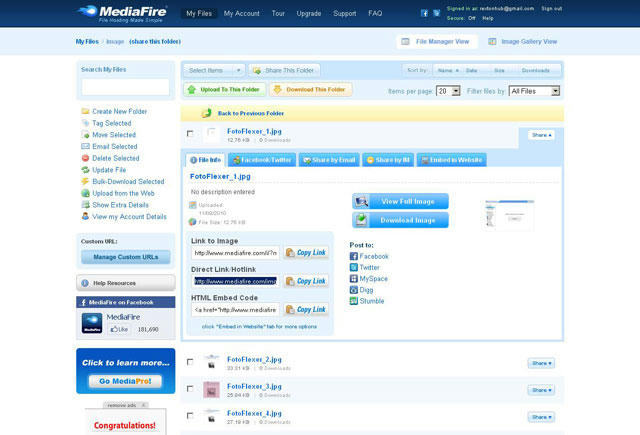Screen dimensions: 640x435
Task: Click the MediaFire Facebook page avatar
Action: click(92, 323)
